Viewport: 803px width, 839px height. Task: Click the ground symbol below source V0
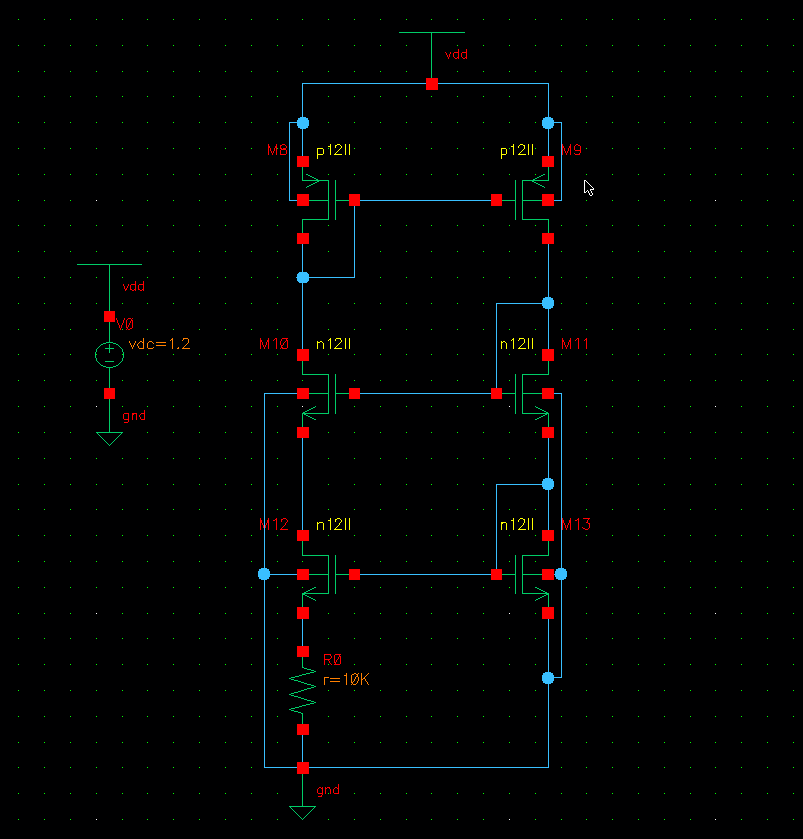coord(109,437)
